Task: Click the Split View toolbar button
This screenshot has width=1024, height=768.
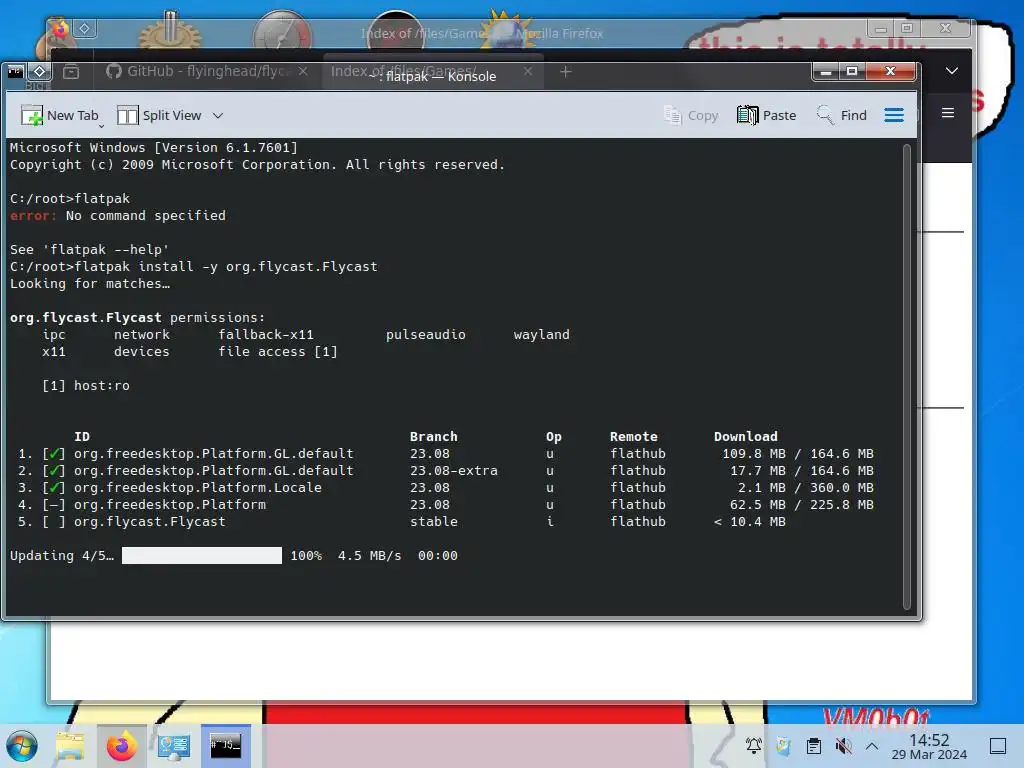Action: tap(159, 116)
